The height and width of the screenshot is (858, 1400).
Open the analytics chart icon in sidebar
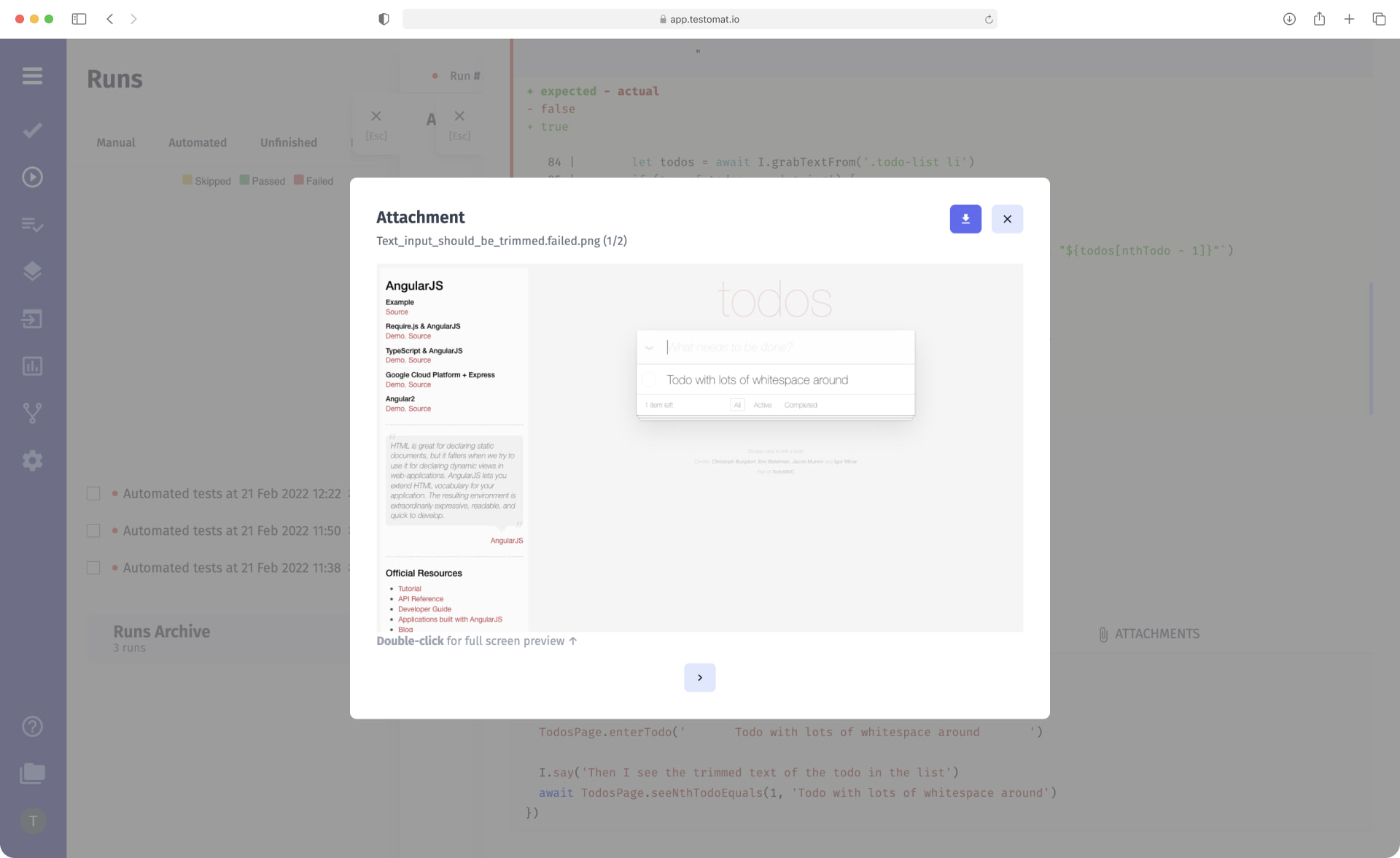coord(32,366)
